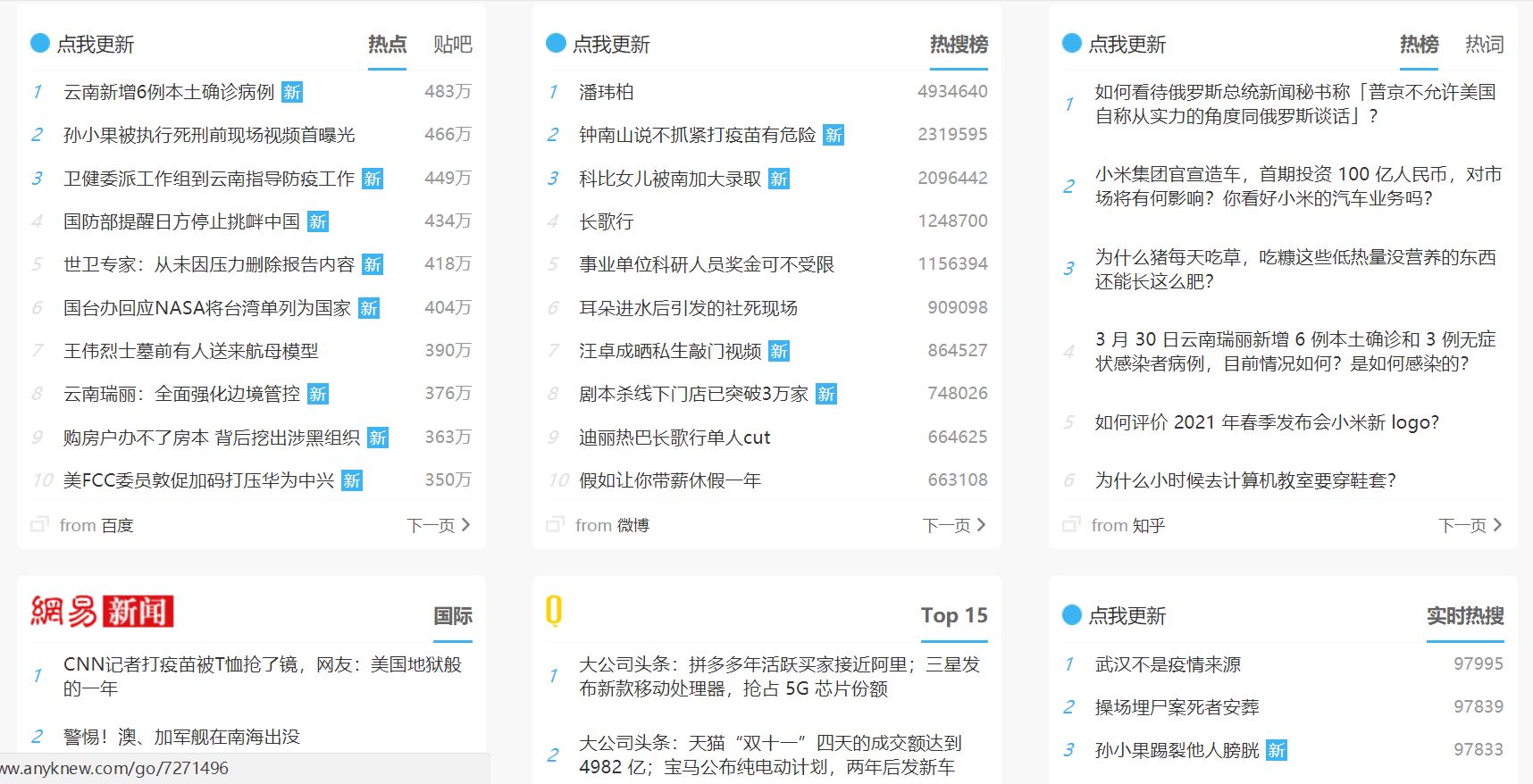The width and height of the screenshot is (1533, 784).
Task: Open the Weibo topic 汪卓成晒私生敲门视频
Action: 670,351
